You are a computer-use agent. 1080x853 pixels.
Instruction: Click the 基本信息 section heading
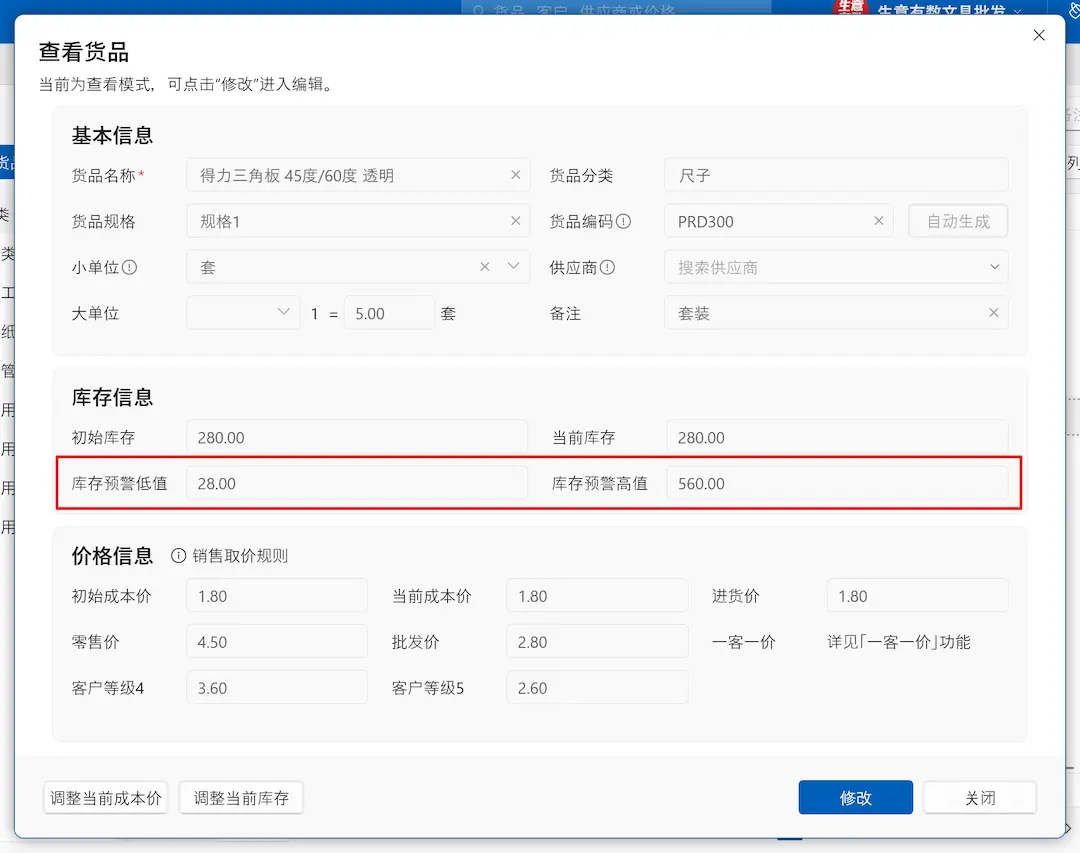pos(112,135)
